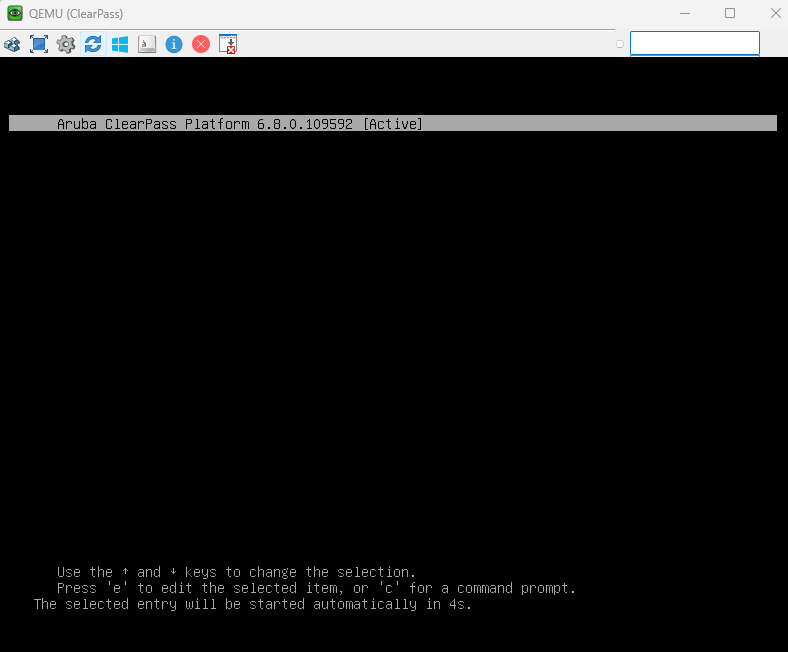This screenshot has height=652, width=788.
Task: Click the red circle X disconnect icon
Action: (201, 44)
